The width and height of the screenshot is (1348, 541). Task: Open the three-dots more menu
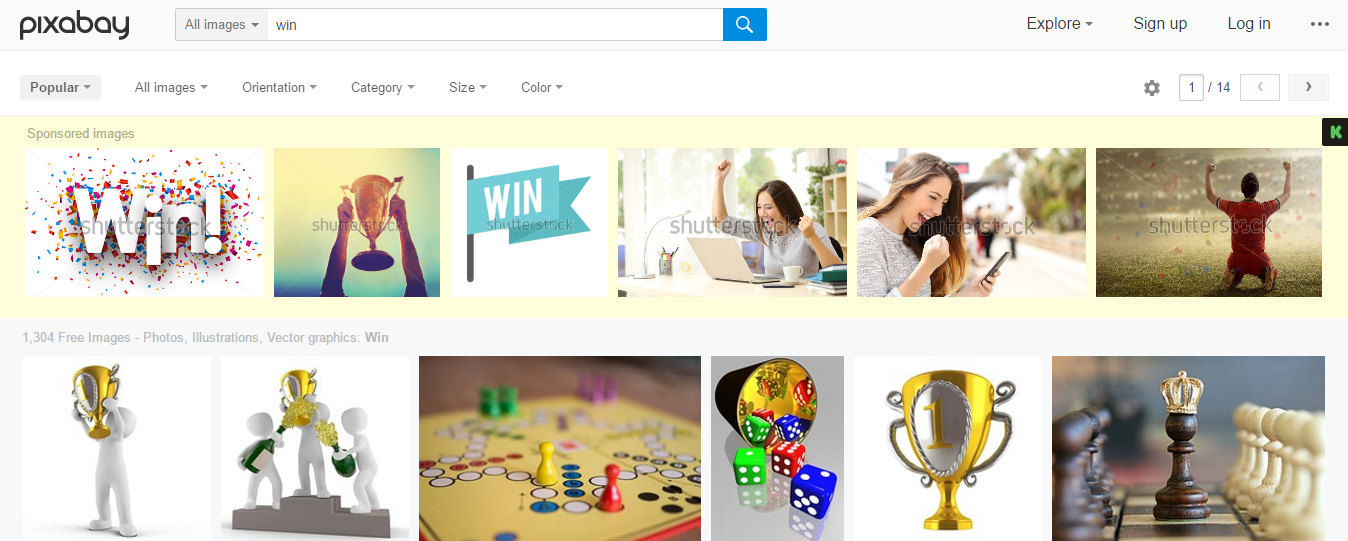point(1320,24)
